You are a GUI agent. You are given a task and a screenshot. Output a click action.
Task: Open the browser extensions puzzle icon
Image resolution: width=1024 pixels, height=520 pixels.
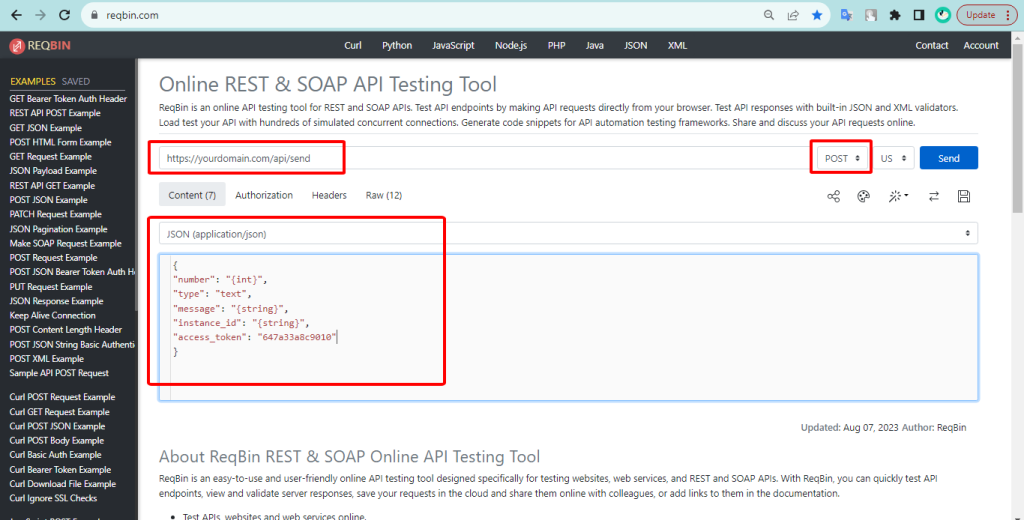pyautogui.click(x=895, y=15)
